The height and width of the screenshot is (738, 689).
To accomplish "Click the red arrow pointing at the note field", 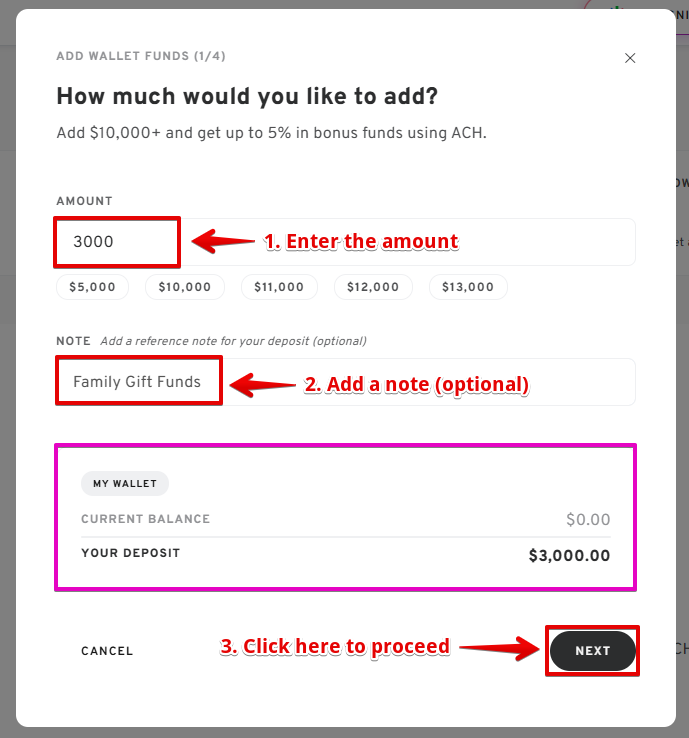I will tap(263, 384).
